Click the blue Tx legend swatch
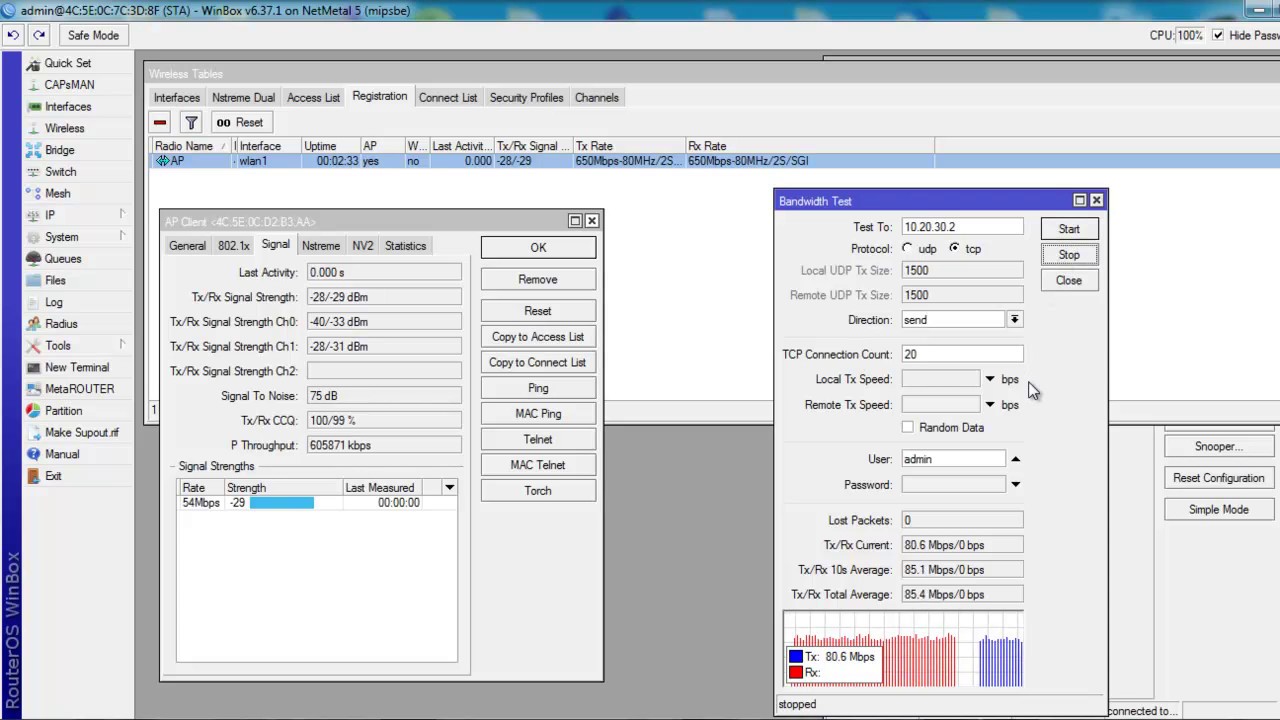Viewport: 1280px width, 720px height. click(x=796, y=657)
